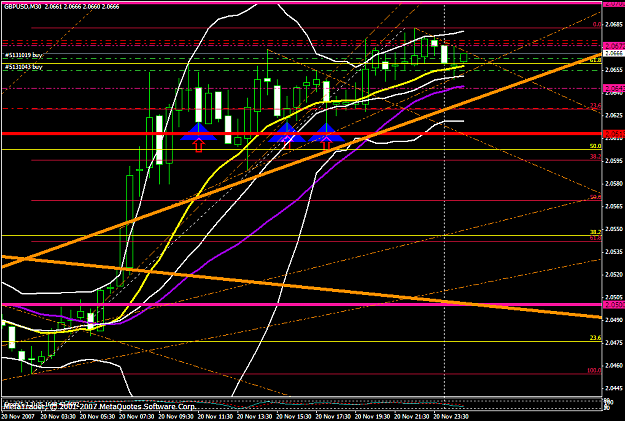Select the thick red horizontal line at 2.0613
Image resolution: width=625 pixels, height=421 pixels.
(x=302, y=134)
